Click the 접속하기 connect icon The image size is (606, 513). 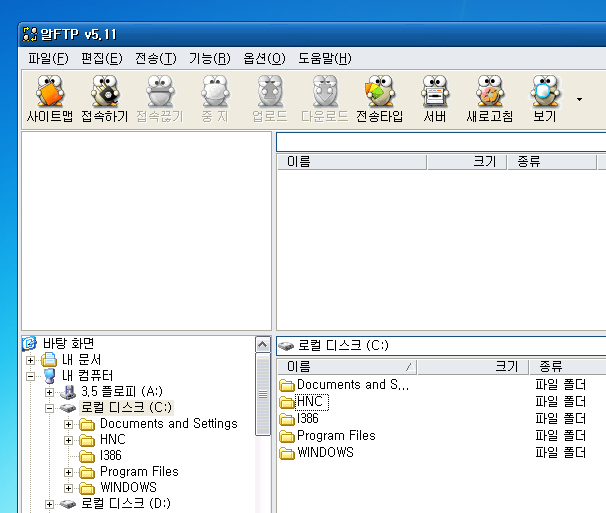click(x=104, y=99)
